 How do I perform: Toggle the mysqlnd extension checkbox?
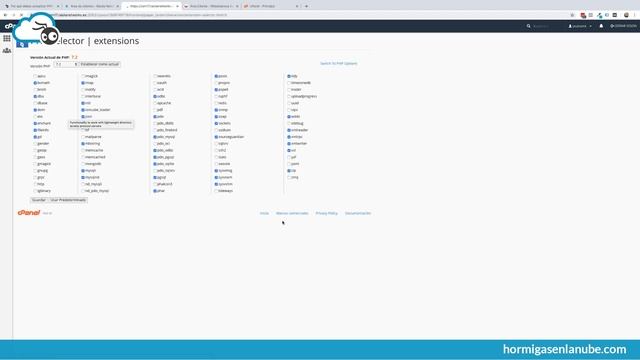coord(83,178)
